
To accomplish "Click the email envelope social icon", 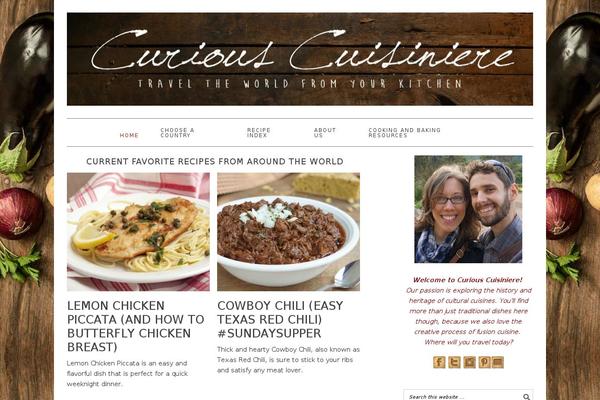I will [497, 362].
